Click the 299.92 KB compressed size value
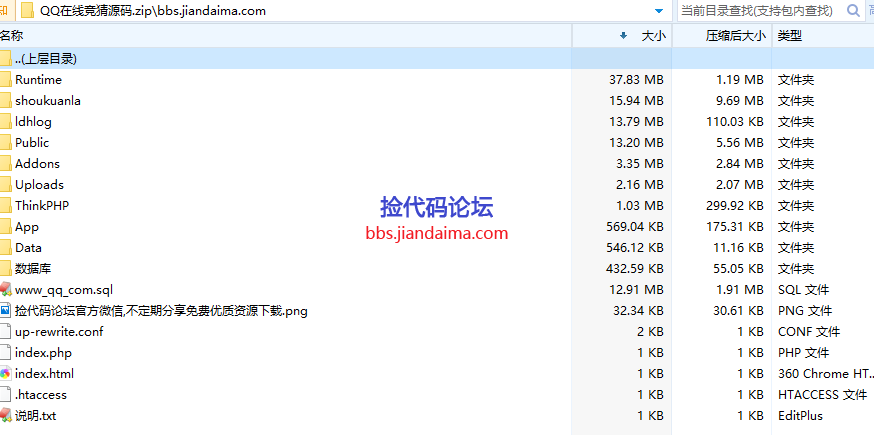 [x=735, y=206]
